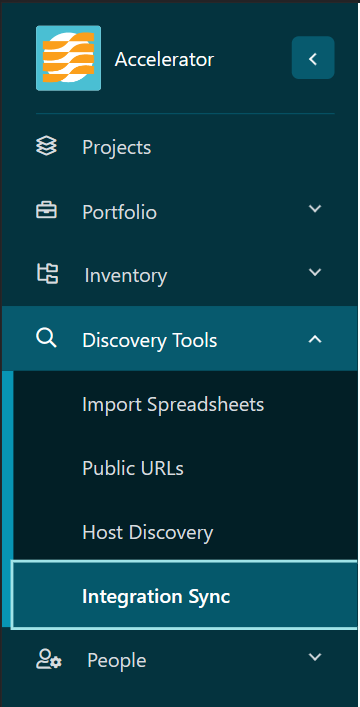Expand the People dropdown chevron
The height and width of the screenshot is (707, 360).
pos(315,657)
